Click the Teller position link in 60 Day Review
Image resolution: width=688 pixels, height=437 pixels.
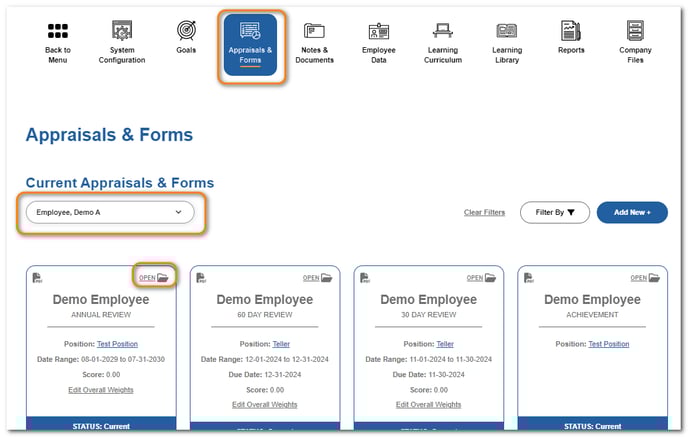point(282,344)
